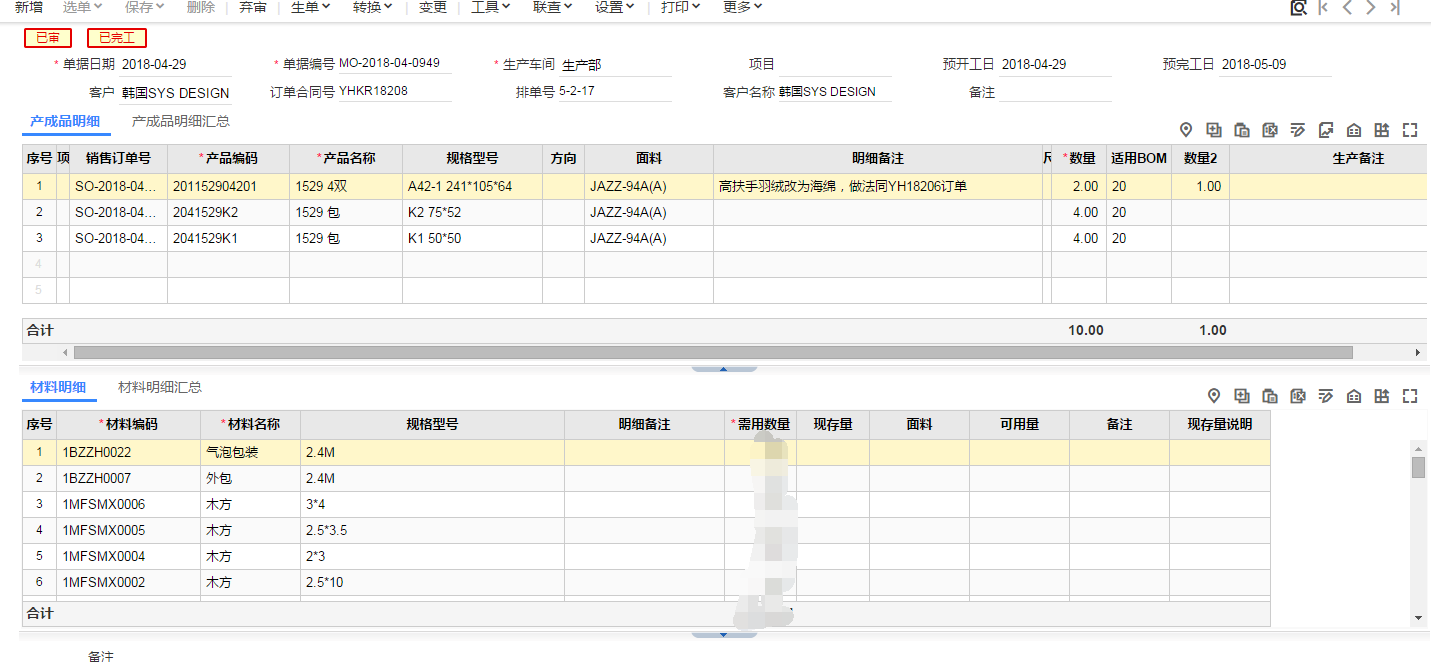Image resolution: width=1431 pixels, height=662 pixels.
Task: Click the export icon above materials table
Action: tap(1382, 396)
